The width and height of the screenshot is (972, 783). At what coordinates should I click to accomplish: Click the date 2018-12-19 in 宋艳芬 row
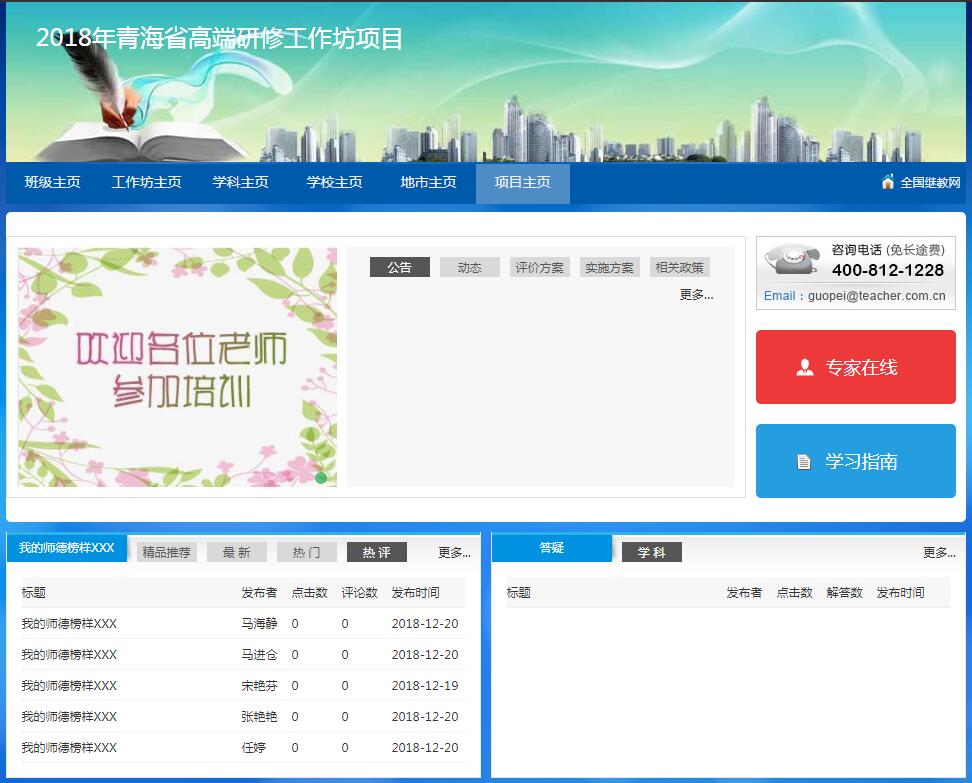[425, 686]
